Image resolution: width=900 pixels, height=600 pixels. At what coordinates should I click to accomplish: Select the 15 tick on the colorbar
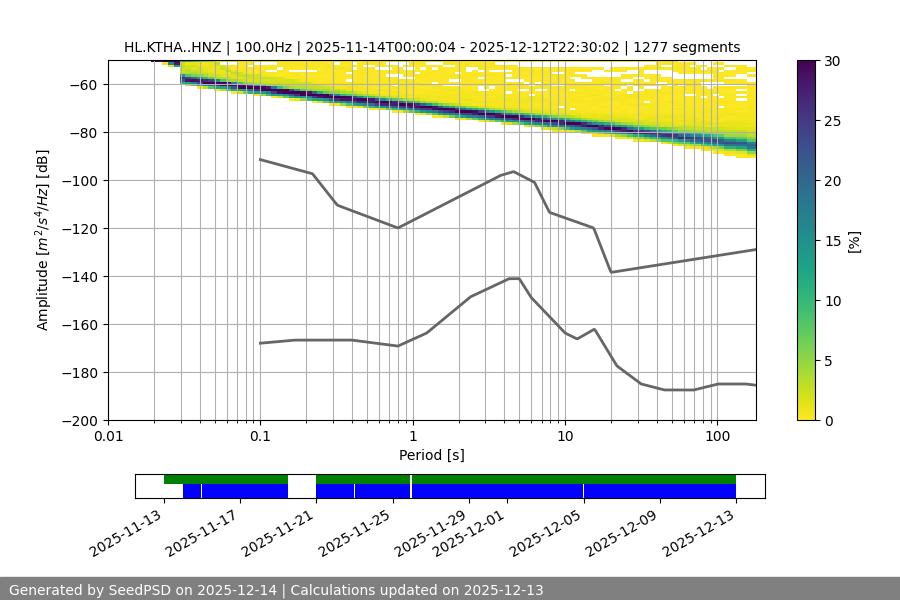(x=834, y=241)
